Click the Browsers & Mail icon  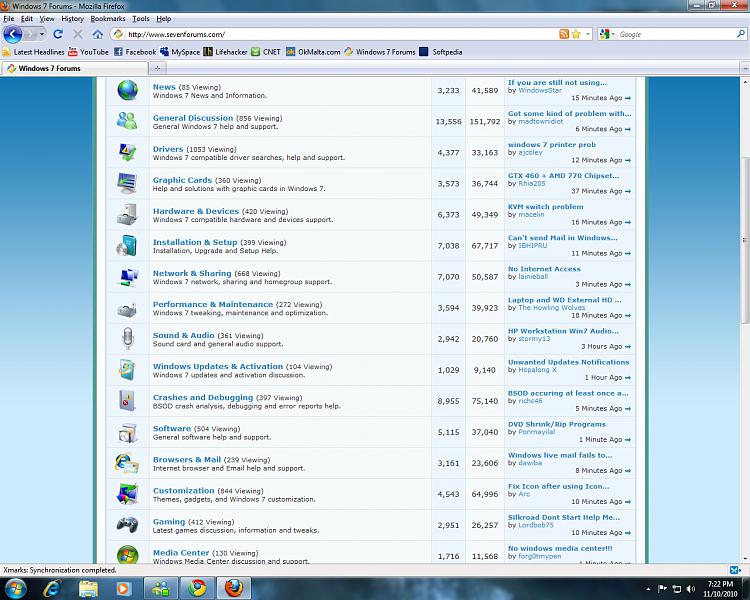[127, 463]
